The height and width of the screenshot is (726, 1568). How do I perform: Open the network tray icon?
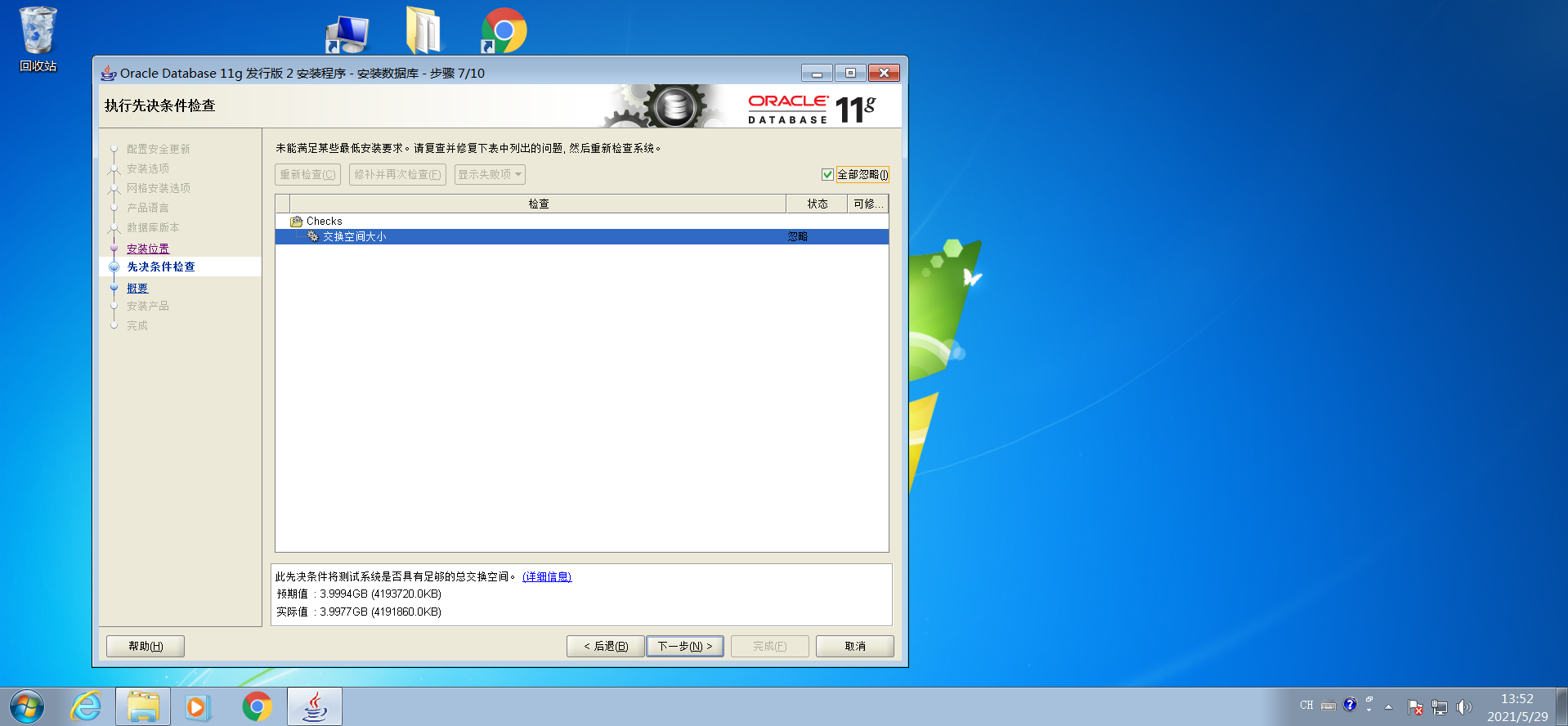click(1440, 707)
